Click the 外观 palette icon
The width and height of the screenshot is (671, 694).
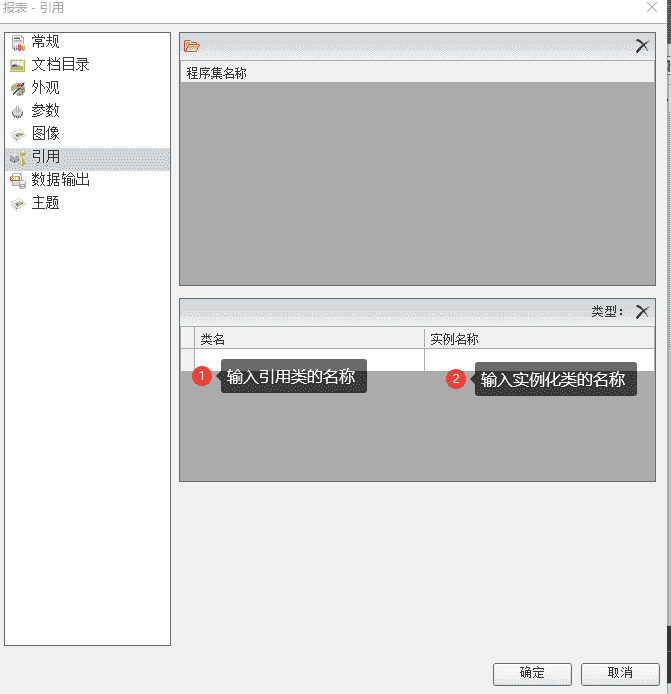pyautogui.click(x=18, y=88)
